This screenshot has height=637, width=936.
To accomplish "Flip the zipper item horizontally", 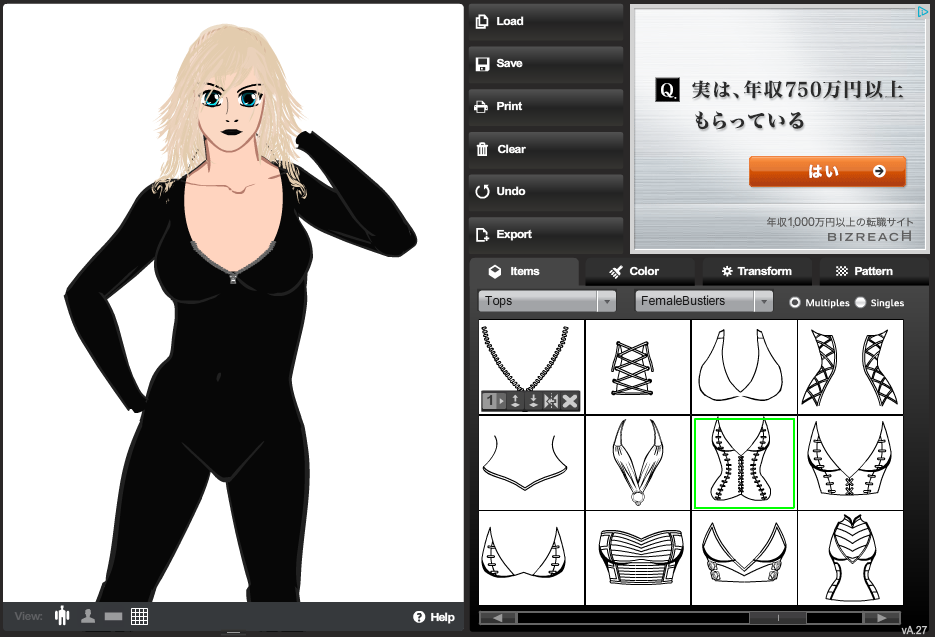I will pyautogui.click(x=551, y=401).
